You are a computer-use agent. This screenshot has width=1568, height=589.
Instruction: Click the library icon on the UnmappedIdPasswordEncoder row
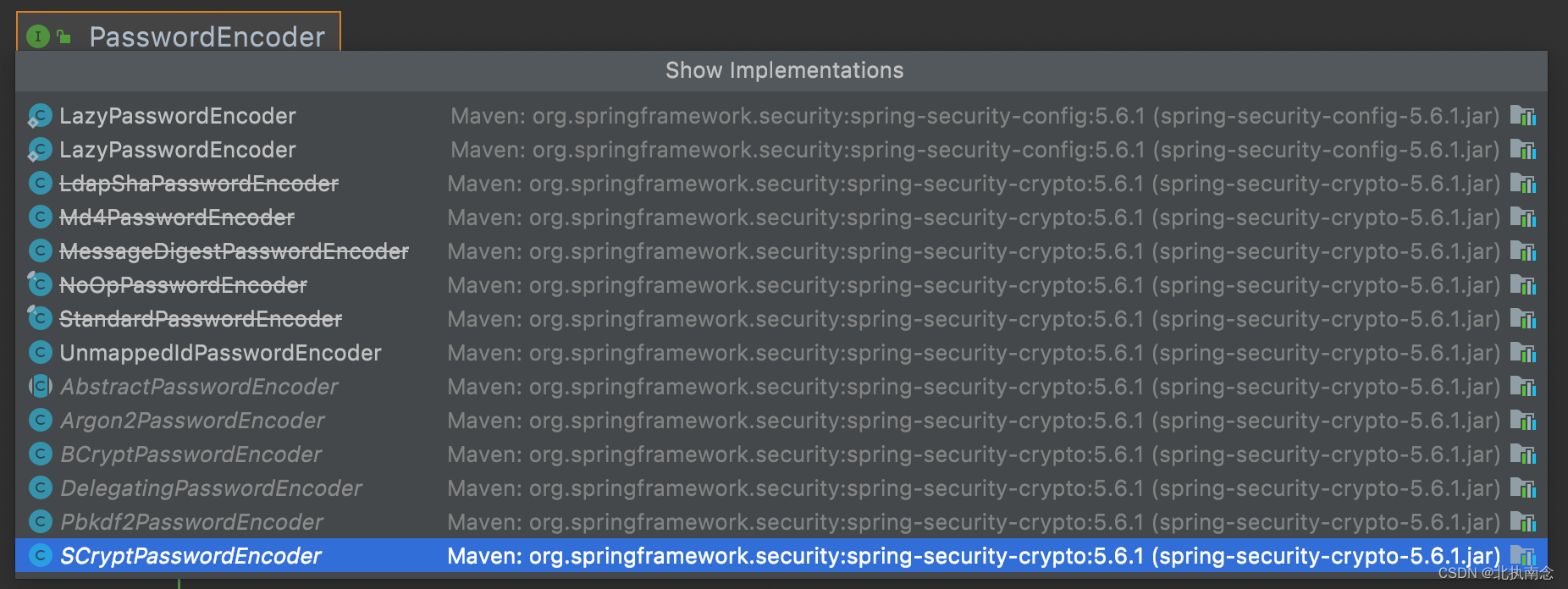click(1523, 353)
